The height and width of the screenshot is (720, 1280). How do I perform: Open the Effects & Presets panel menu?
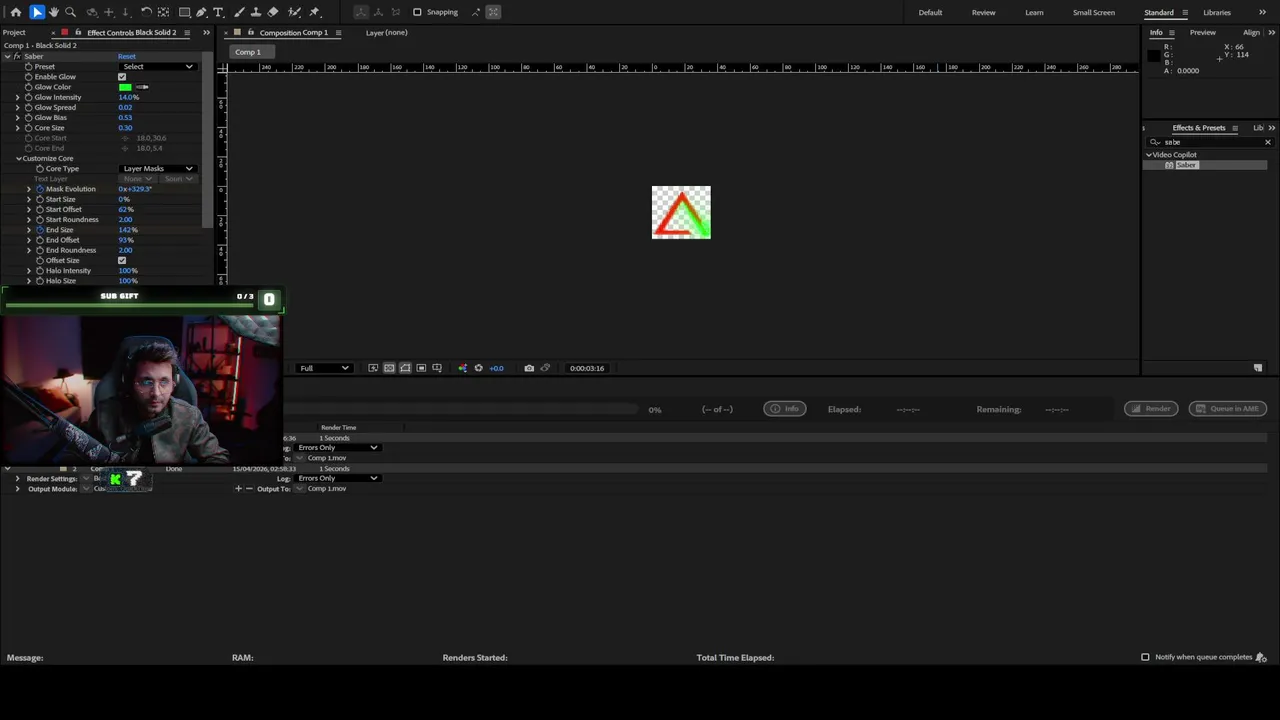[1235, 128]
